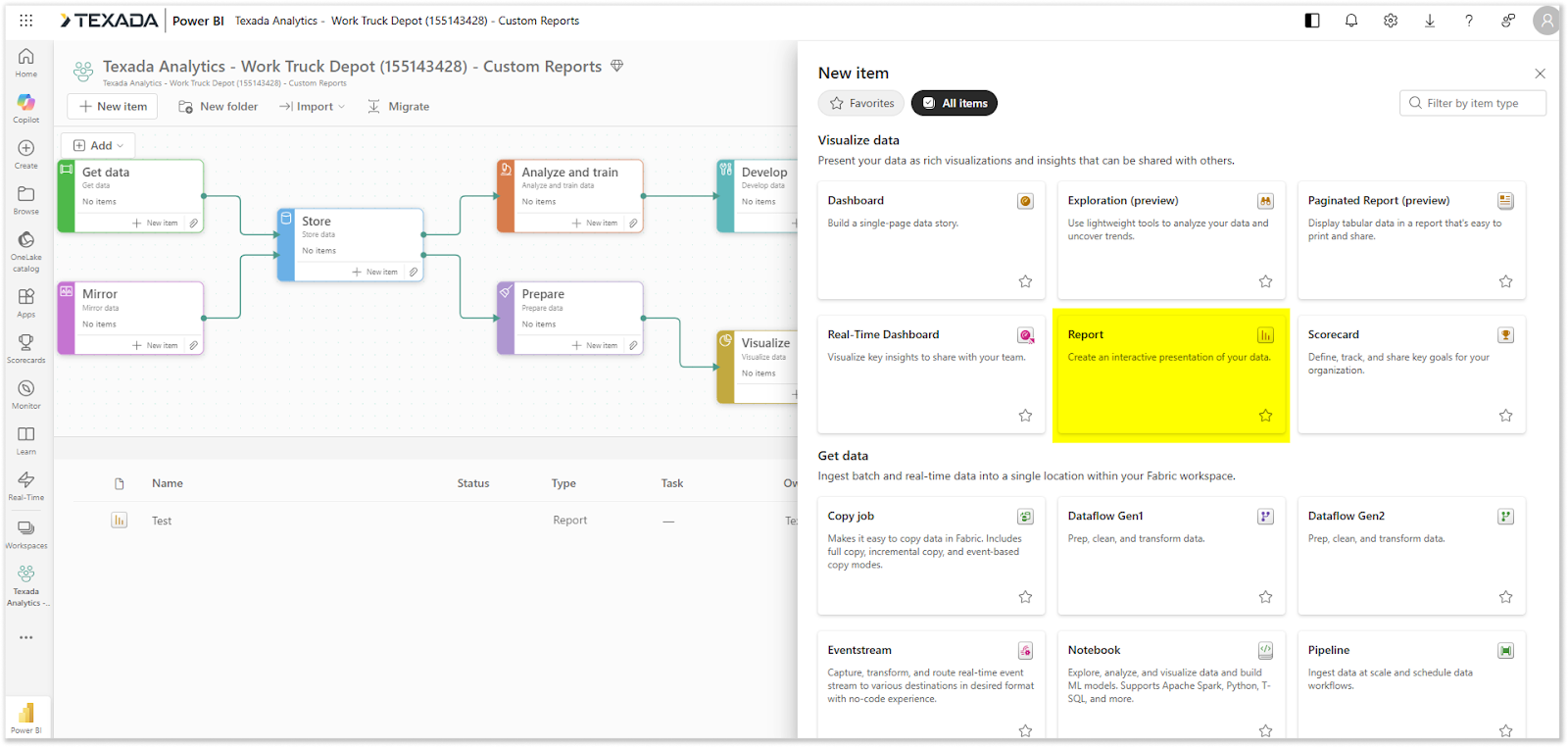Open OneLake catalog in sidebar
This screenshot has height=747, width=1568.
pyautogui.click(x=26, y=241)
